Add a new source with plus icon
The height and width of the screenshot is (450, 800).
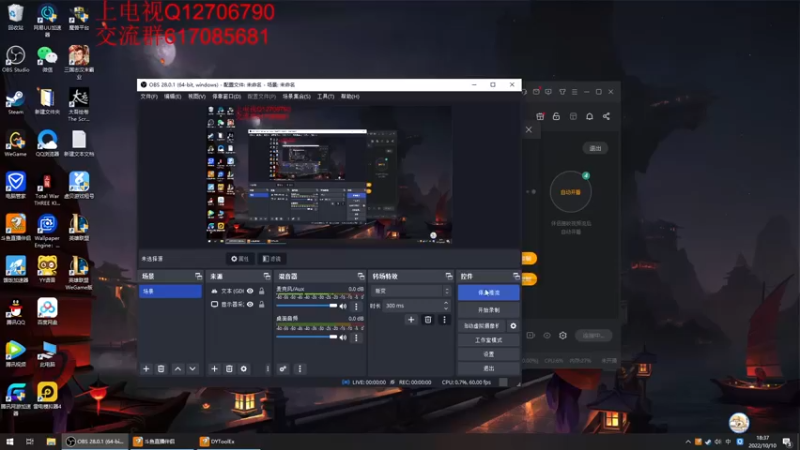214,368
